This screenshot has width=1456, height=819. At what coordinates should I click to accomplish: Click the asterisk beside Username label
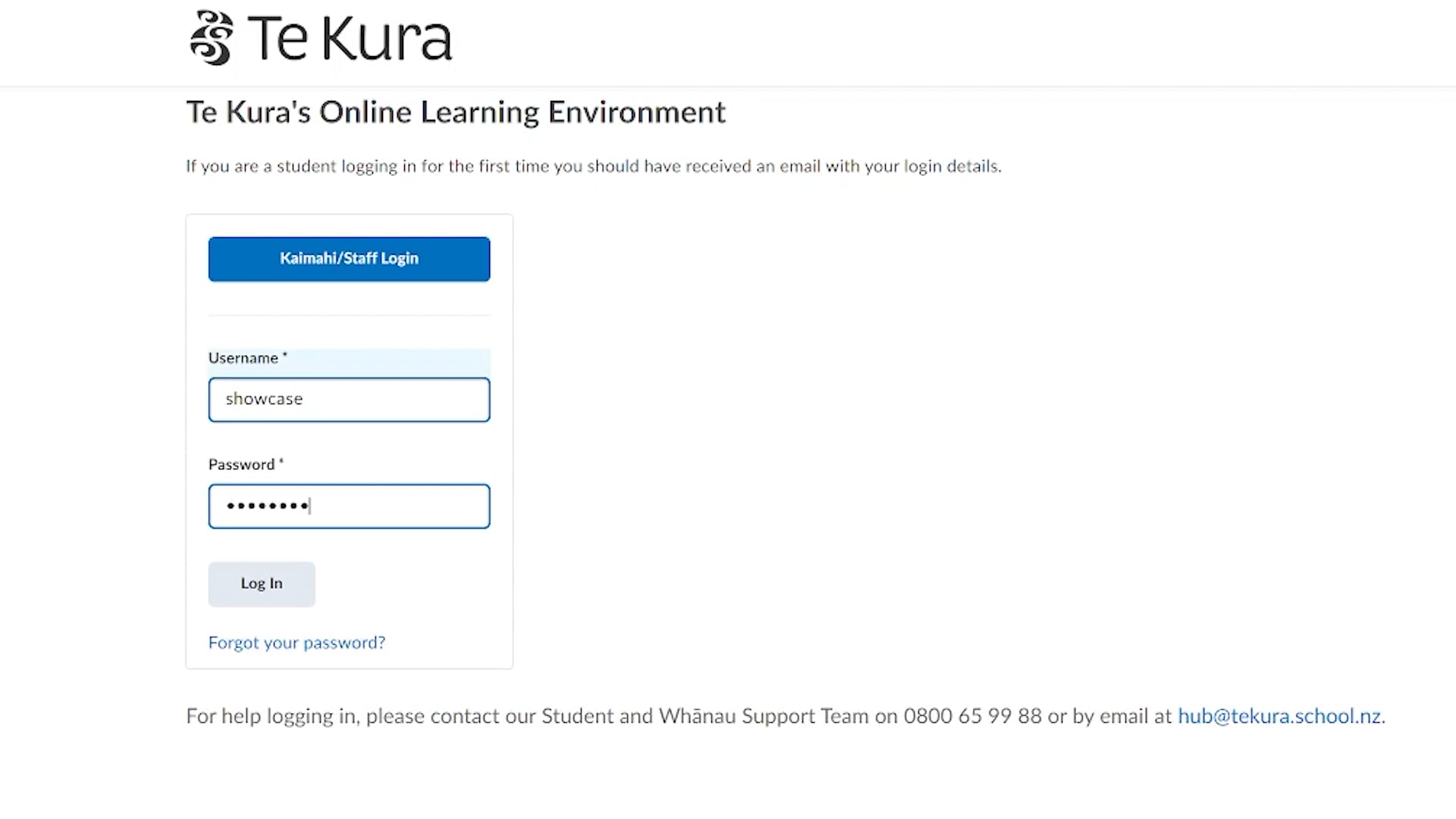pyautogui.click(x=285, y=355)
